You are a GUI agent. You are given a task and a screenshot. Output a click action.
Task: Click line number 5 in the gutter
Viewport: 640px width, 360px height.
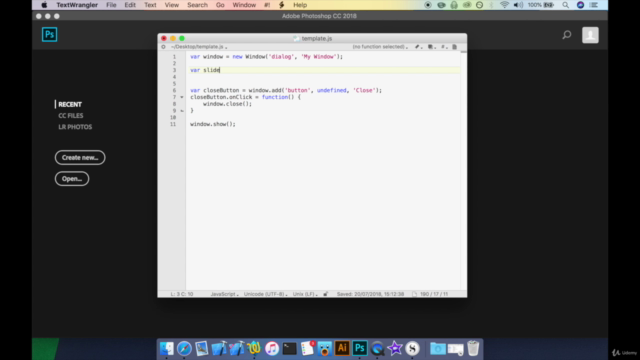(x=174, y=84)
